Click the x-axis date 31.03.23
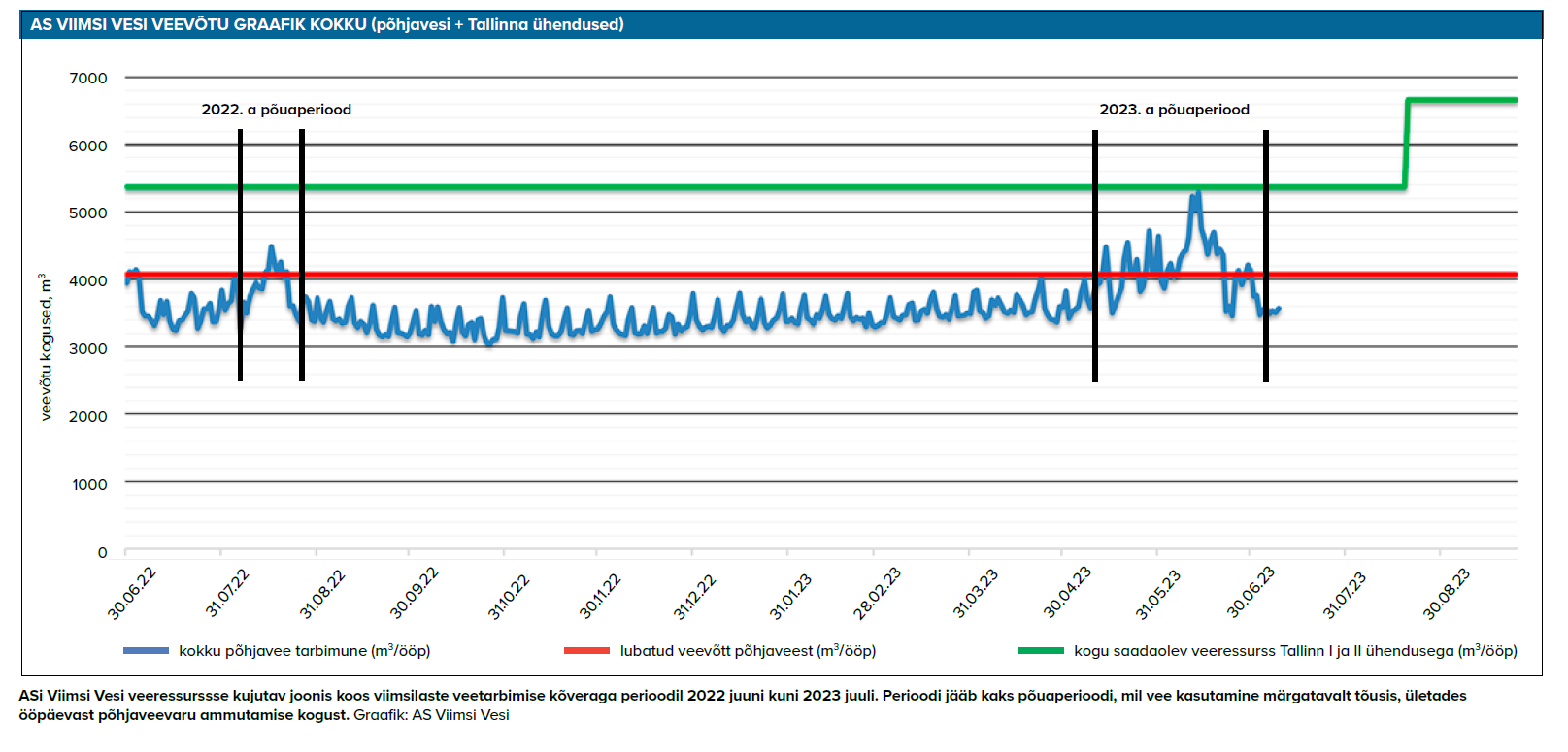 click(x=975, y=594)
